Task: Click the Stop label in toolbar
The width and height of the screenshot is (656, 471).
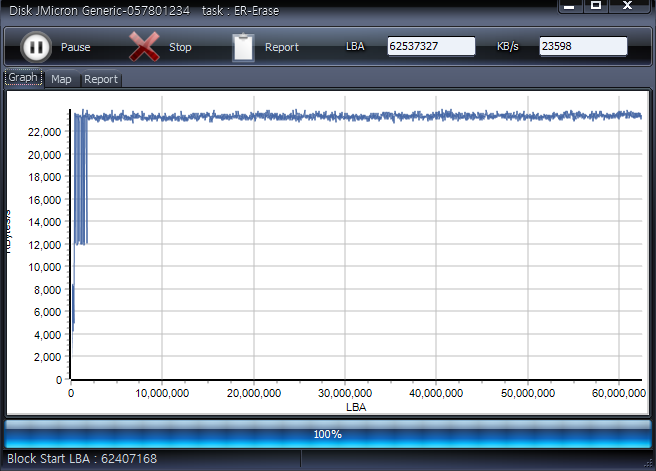Action: (180, 47)
